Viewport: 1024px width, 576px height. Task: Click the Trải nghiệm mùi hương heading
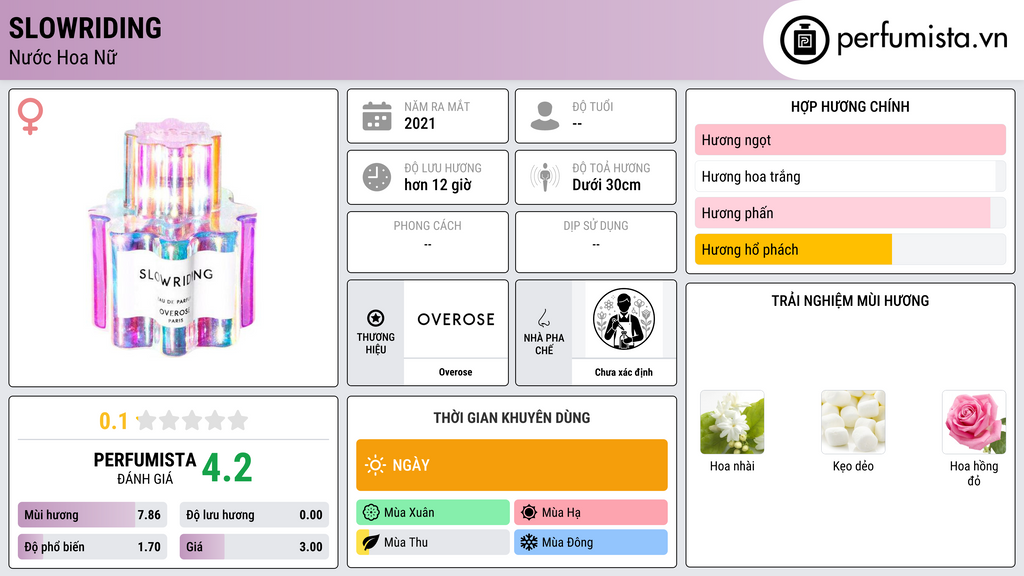point(850,300)
